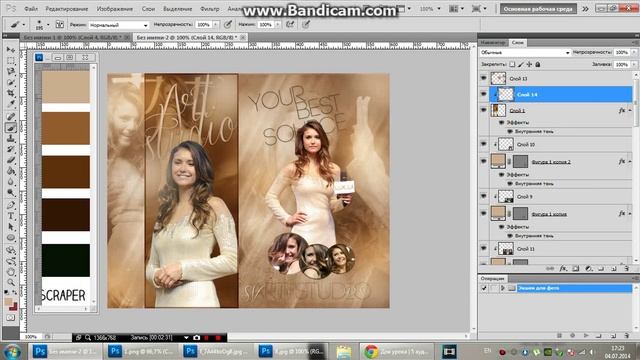Select the Ellipse shape tool

pyautogui.click(x=11, y=238)
